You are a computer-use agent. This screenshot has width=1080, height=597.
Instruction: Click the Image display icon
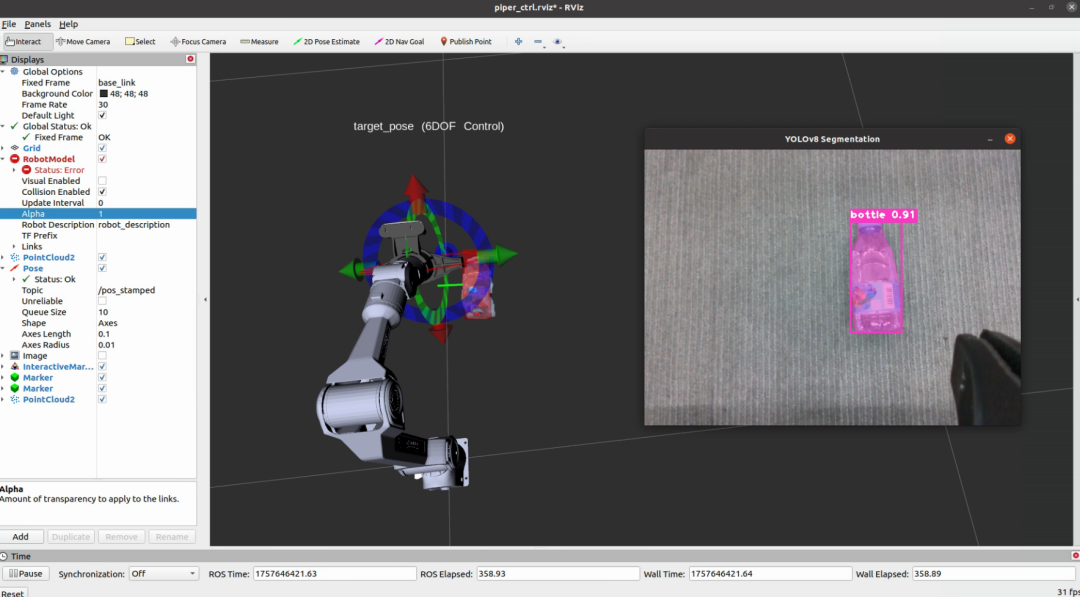(x=14, y=356)
